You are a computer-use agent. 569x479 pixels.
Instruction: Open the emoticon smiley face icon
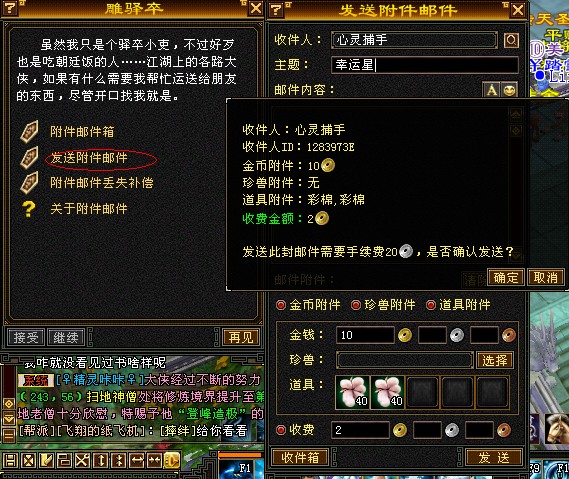(509, 89)
